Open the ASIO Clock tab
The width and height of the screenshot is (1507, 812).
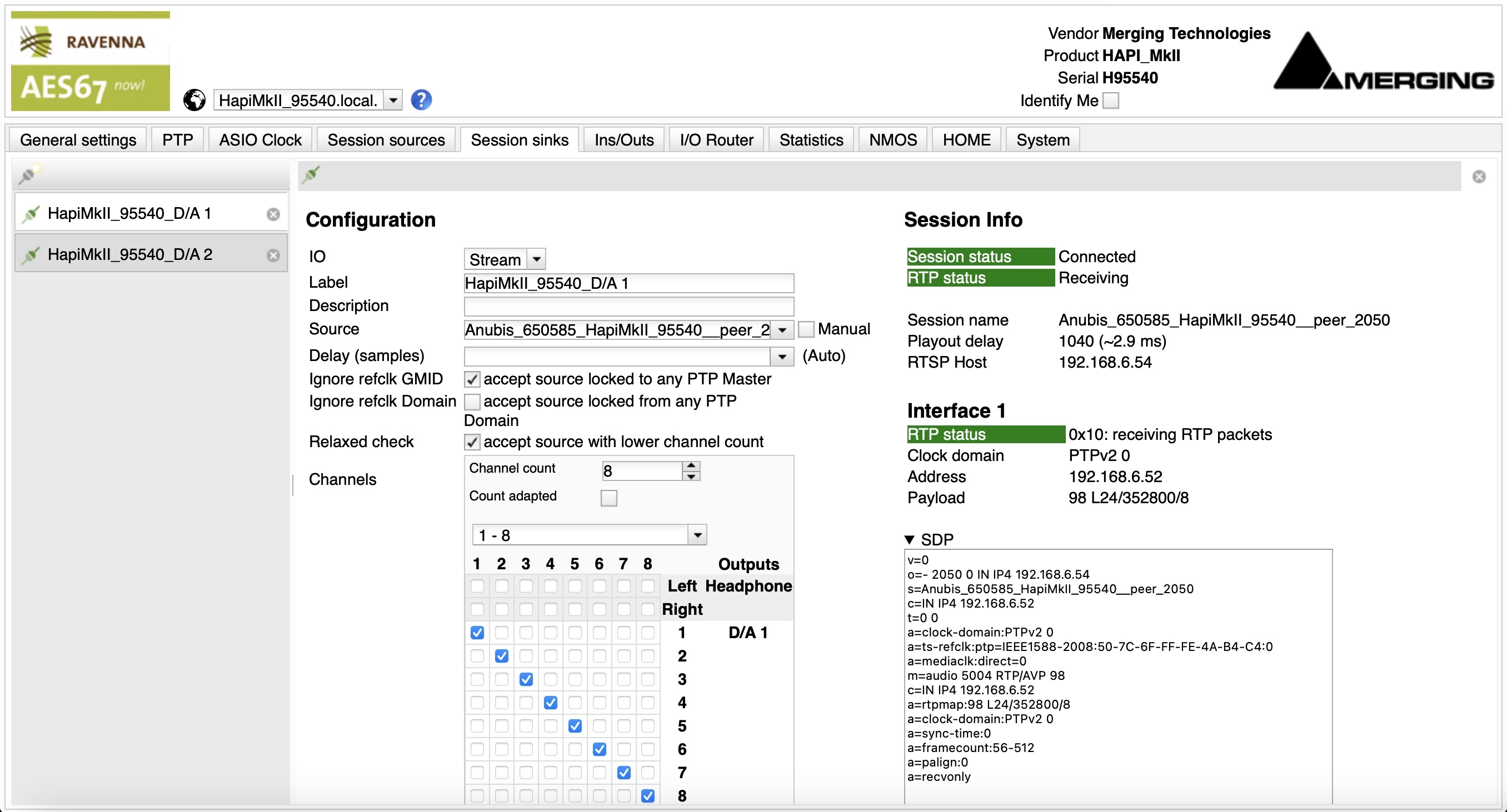260,140
